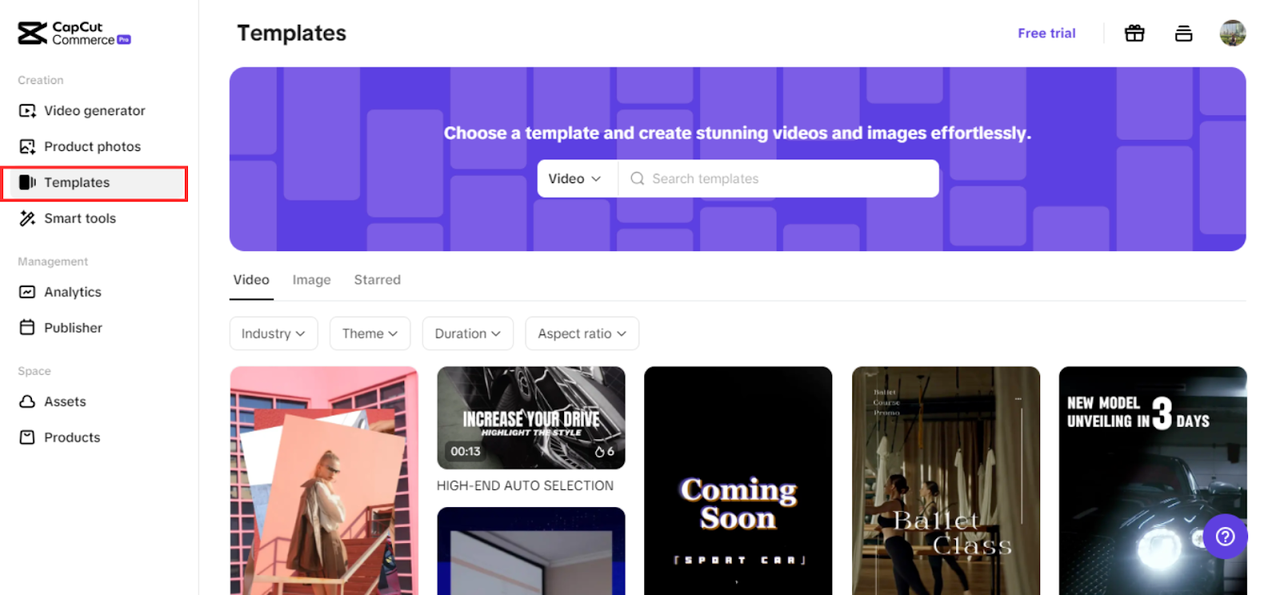Expand the Industry filter dropdown
The image size is (1280, 595).
coord(273,334)
